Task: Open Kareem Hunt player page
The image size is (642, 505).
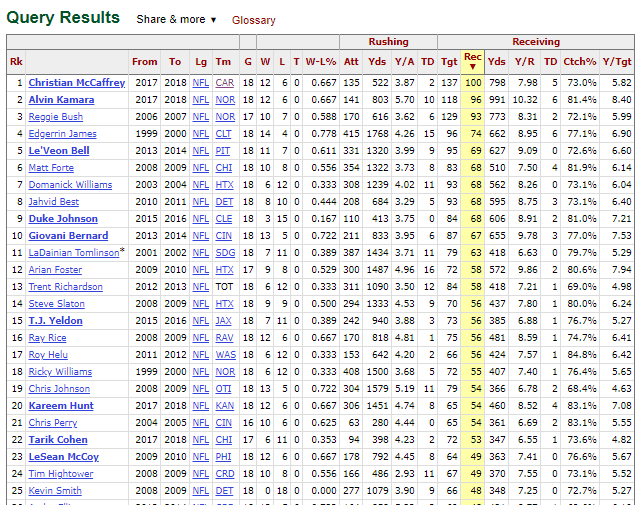Action: point(61,405)
